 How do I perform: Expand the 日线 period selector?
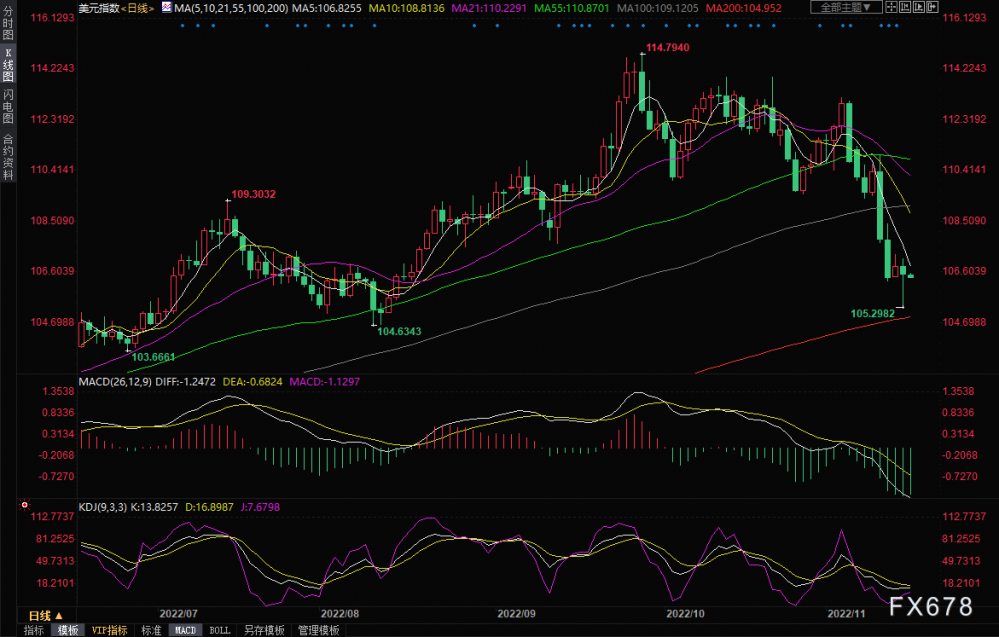46,615
